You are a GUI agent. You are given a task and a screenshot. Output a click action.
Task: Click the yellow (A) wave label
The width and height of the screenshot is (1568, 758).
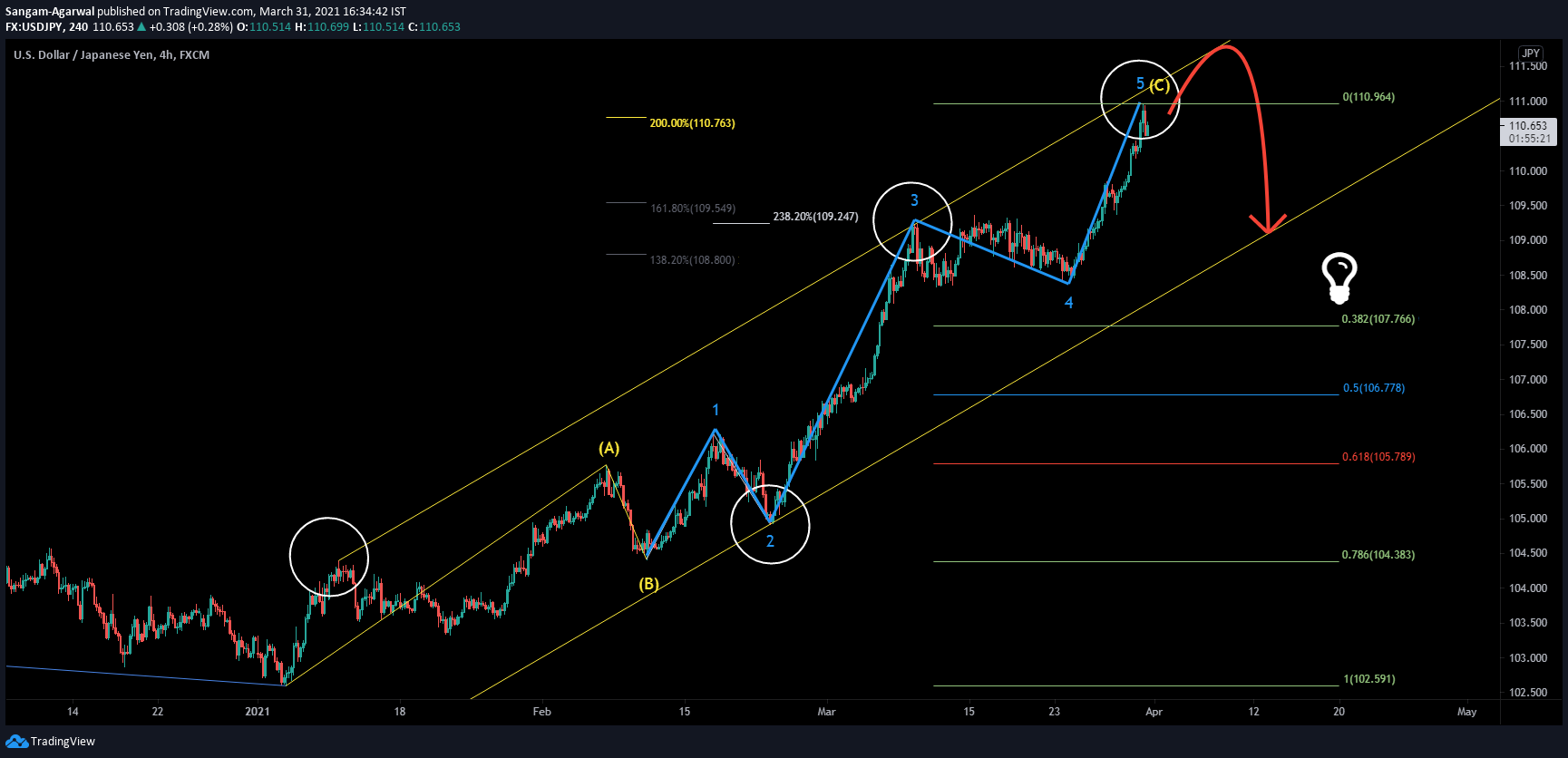click(x=609, y=448)
